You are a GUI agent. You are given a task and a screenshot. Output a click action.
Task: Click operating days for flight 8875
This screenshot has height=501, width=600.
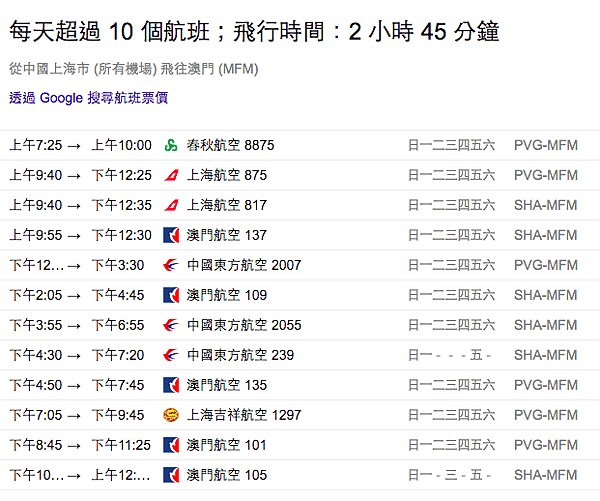coord(452,145)
